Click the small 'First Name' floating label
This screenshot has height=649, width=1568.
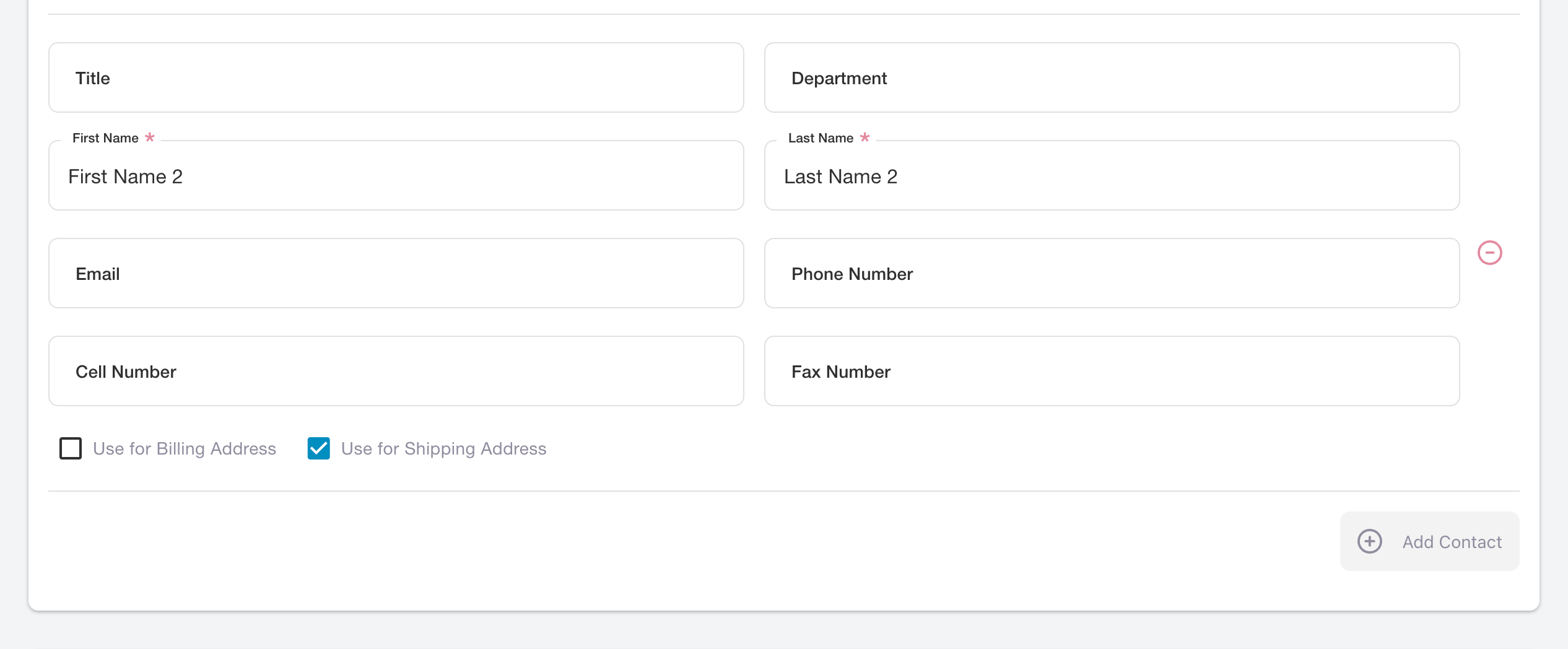pos(105,138)
